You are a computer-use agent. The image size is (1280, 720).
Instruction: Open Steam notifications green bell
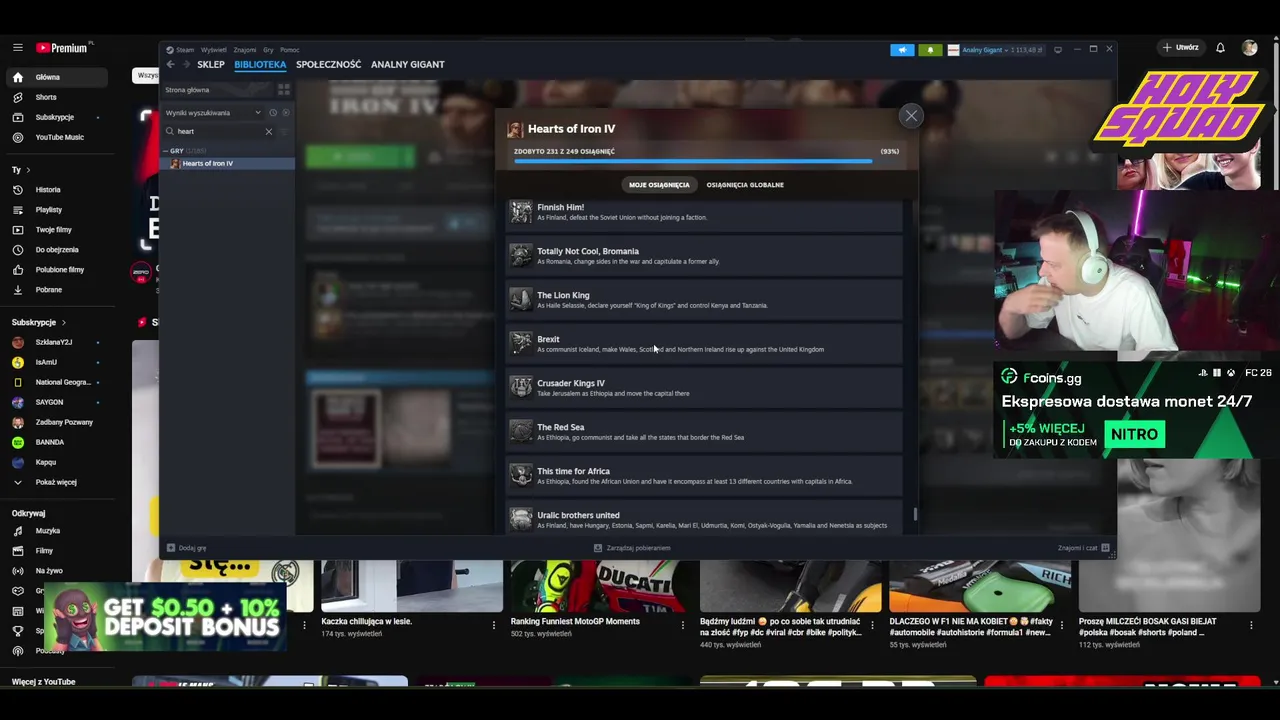click(x=930, y=50)
